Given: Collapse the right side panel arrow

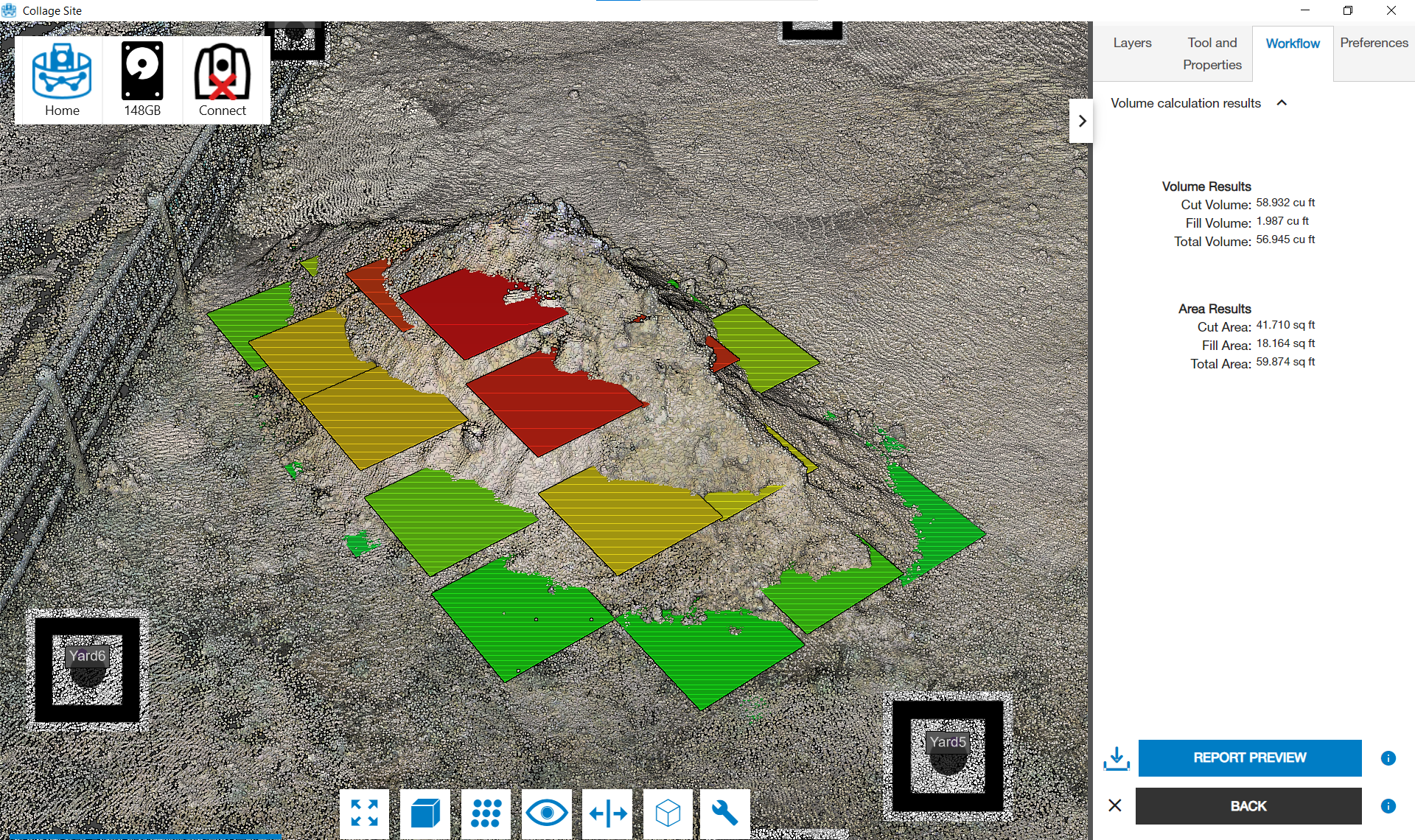Looking at the screenshot, I should click(1081, 121).
